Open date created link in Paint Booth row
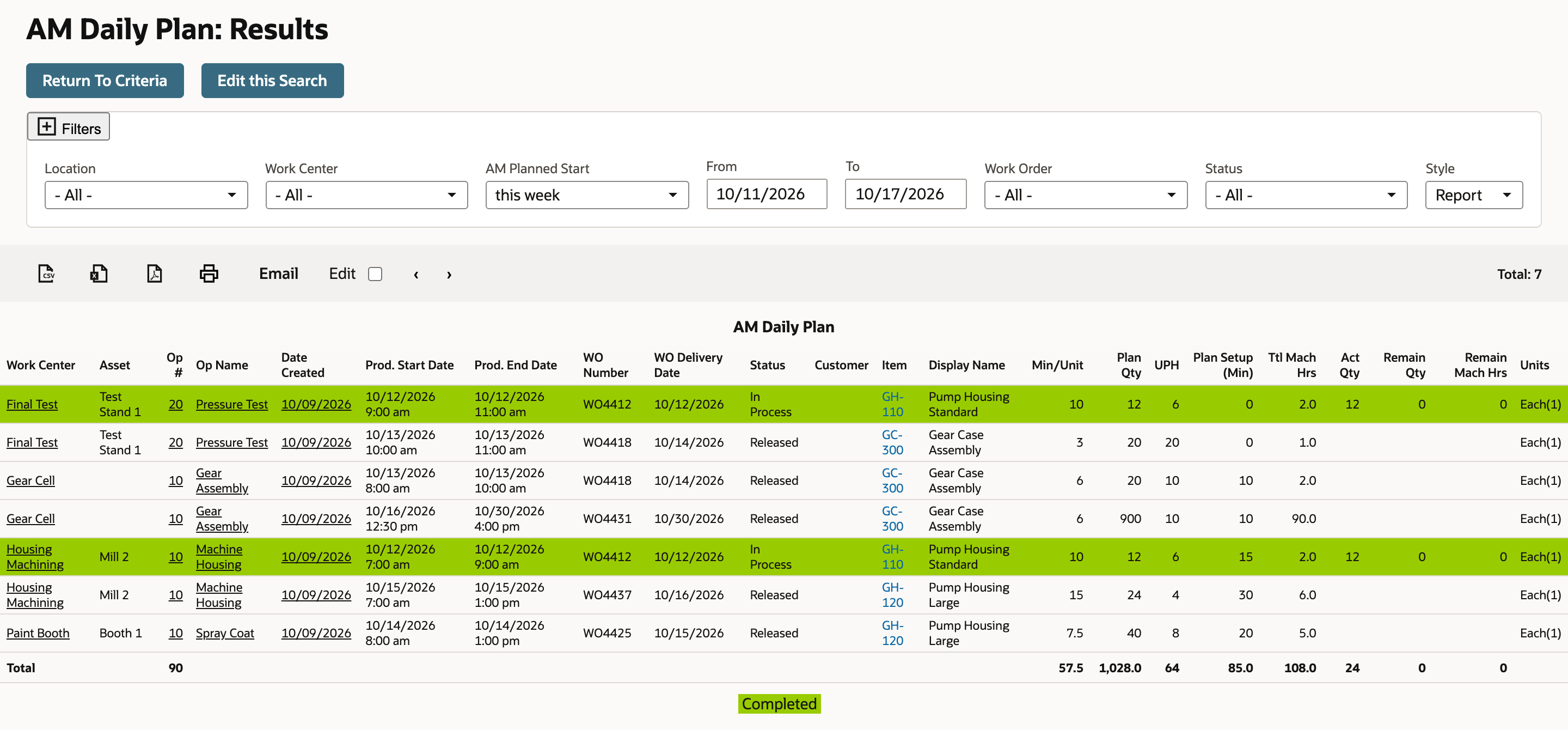1568x730 pixels. (x=316, y=633)
